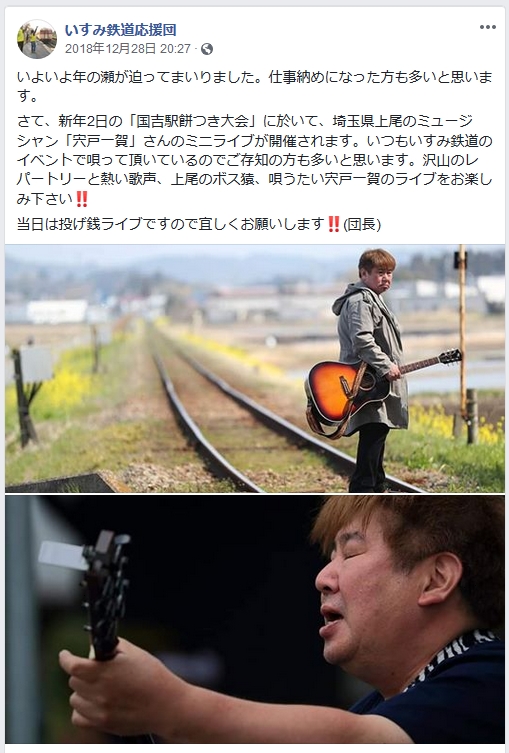Screen dimensions: 509x753
Task: Open the close-up singing man photo
Action: point(254,620)
